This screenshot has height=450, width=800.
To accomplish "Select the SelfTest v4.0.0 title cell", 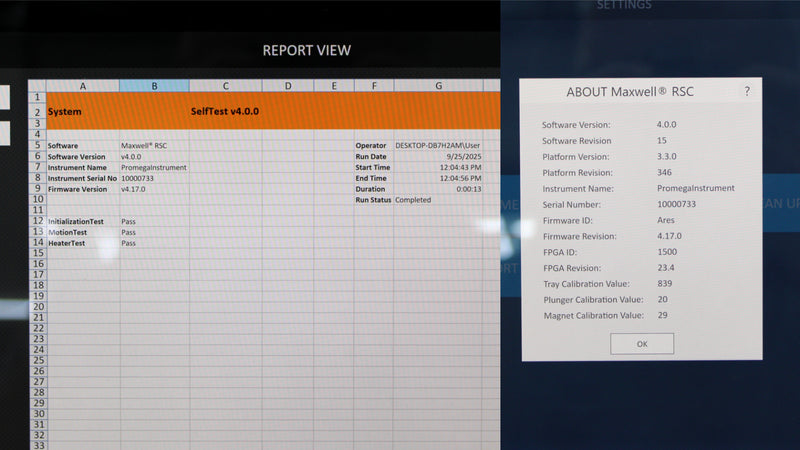I will 225,112.
